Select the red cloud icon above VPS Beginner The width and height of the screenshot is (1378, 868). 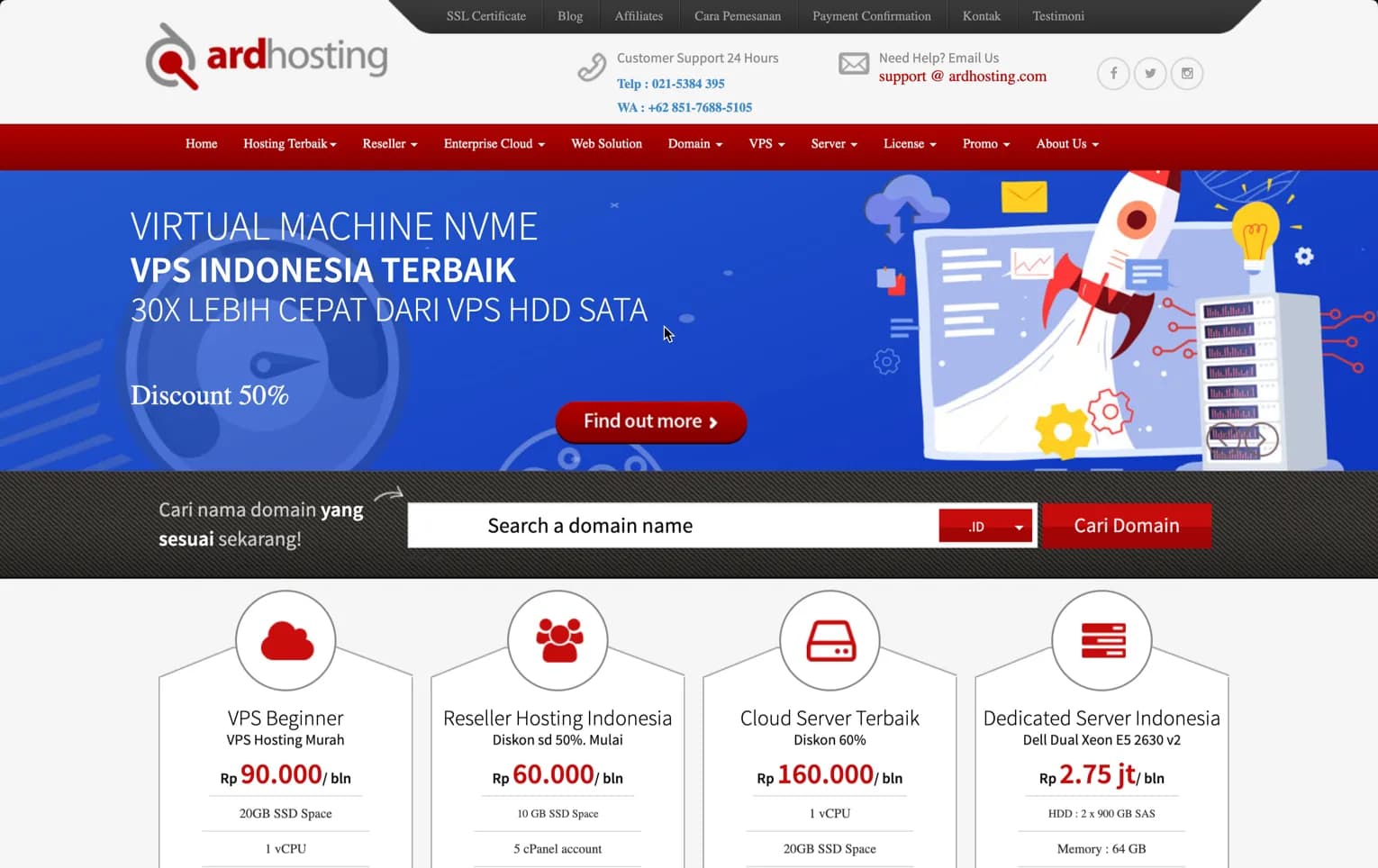tap(286, 640)
